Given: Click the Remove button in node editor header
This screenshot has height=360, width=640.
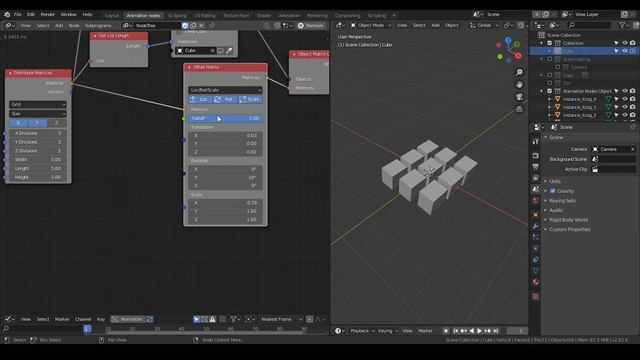Looking at the screenshot, I should tap(311, 25).
